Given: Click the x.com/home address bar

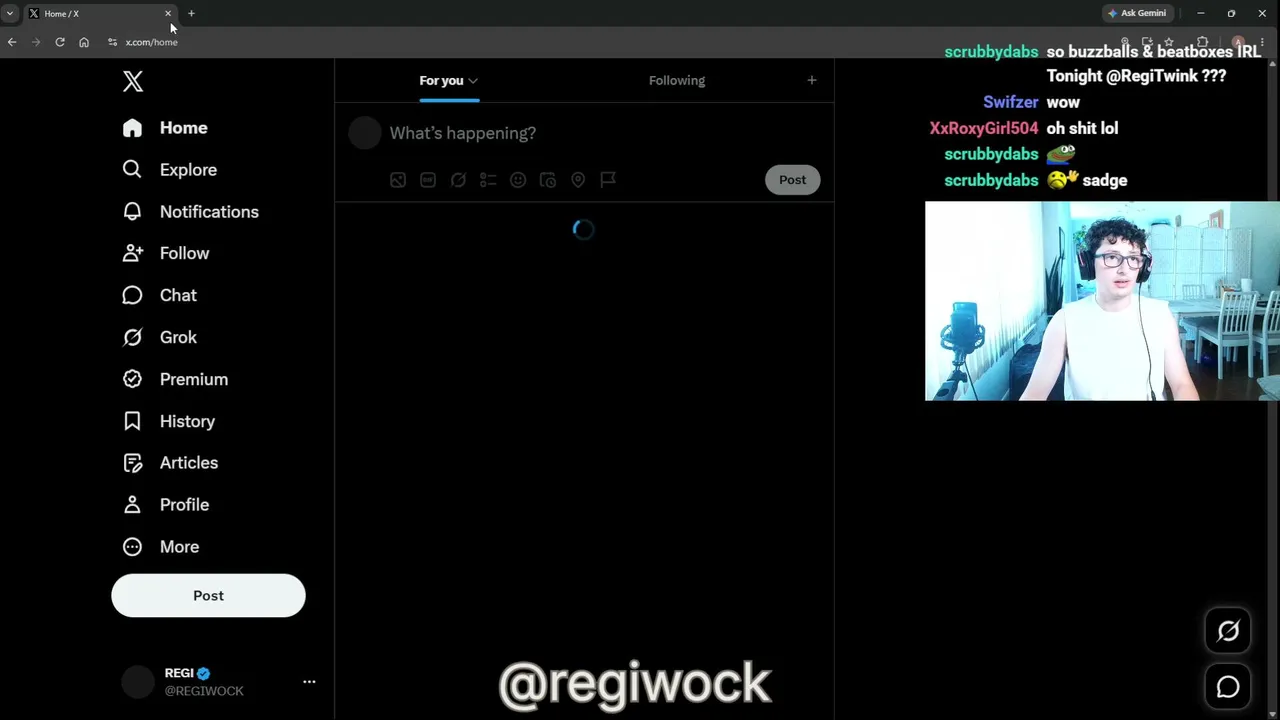Looking at the screenshot, I should click(x=152, y=42).
